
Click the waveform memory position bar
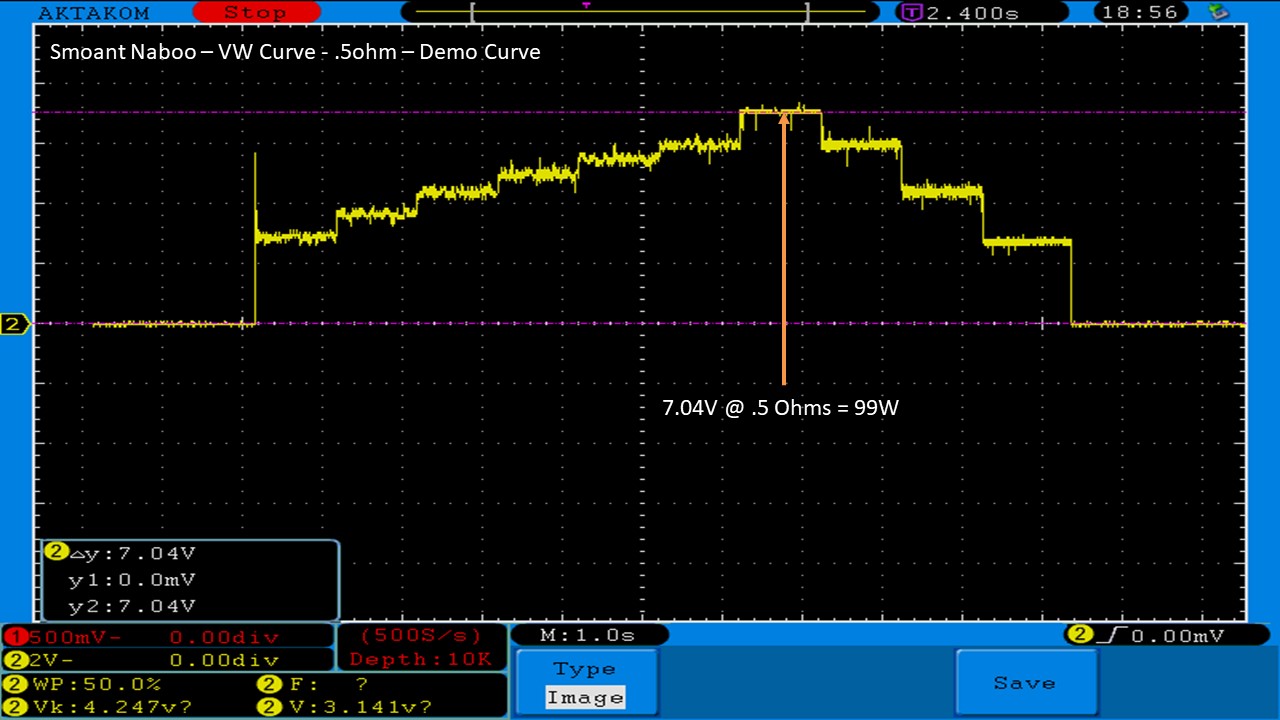(x=638, y=13)
